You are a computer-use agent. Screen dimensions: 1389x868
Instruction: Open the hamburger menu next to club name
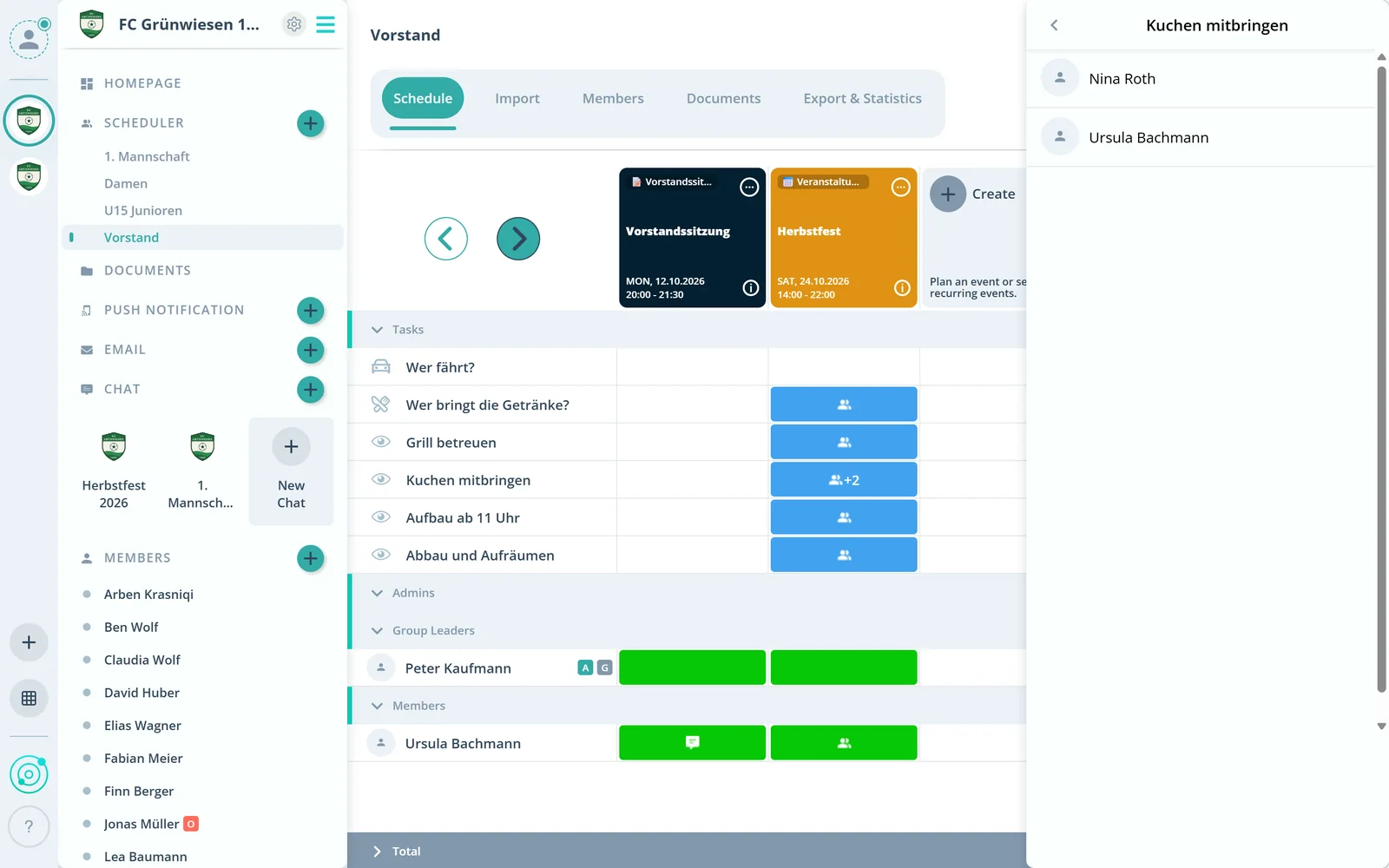[x=326, y=24]
